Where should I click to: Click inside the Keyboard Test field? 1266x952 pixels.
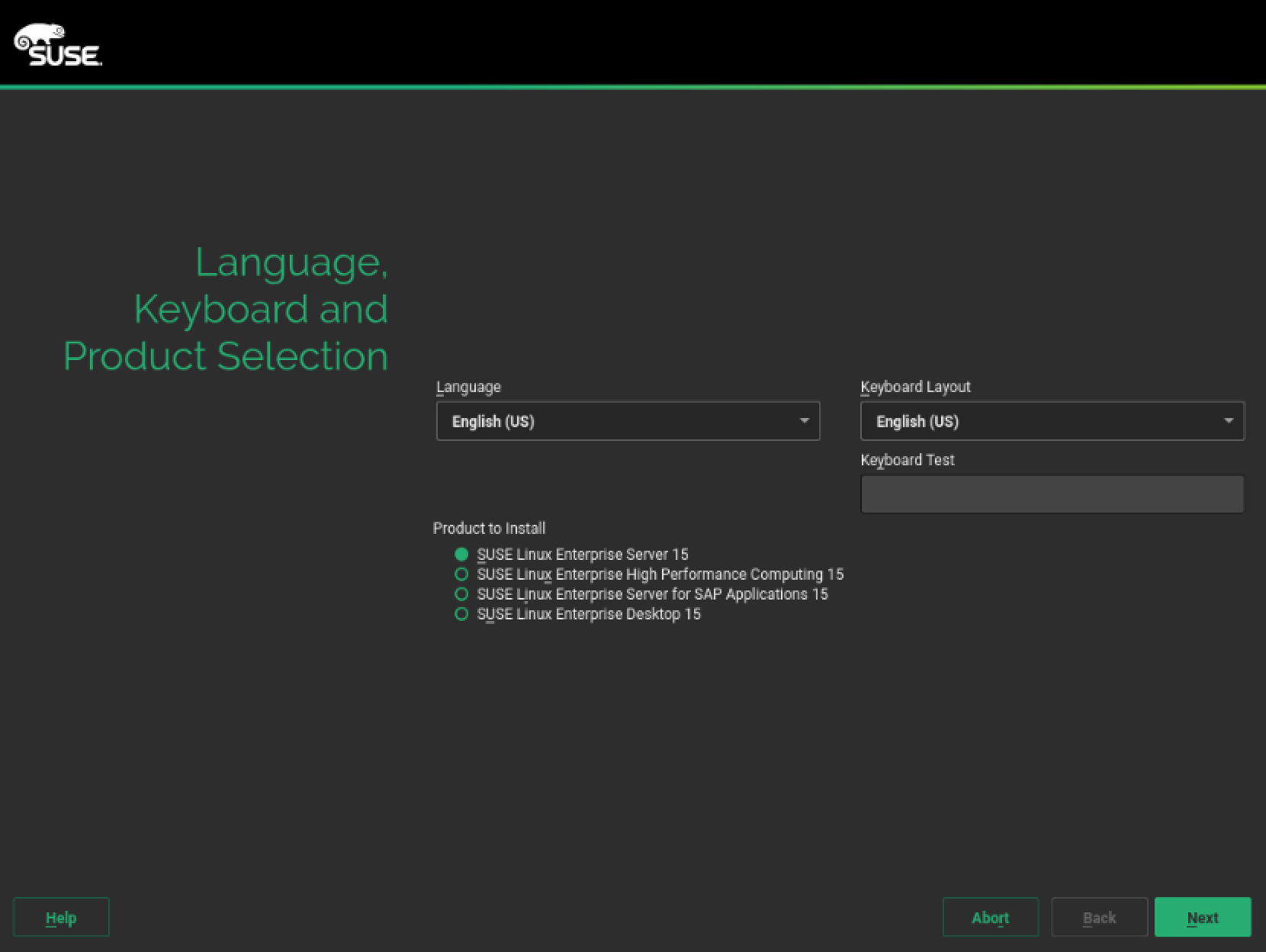coord(1052,494)
